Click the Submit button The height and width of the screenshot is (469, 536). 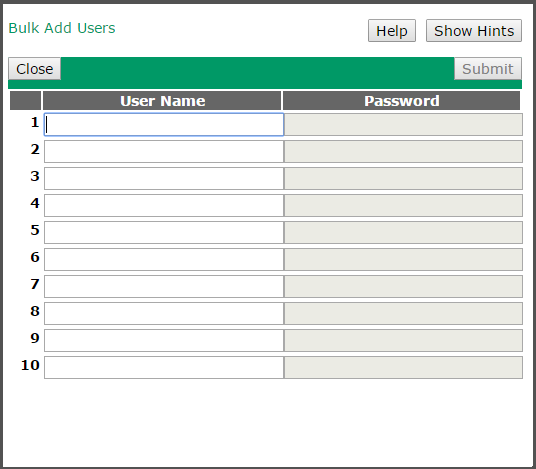(488, 69)
